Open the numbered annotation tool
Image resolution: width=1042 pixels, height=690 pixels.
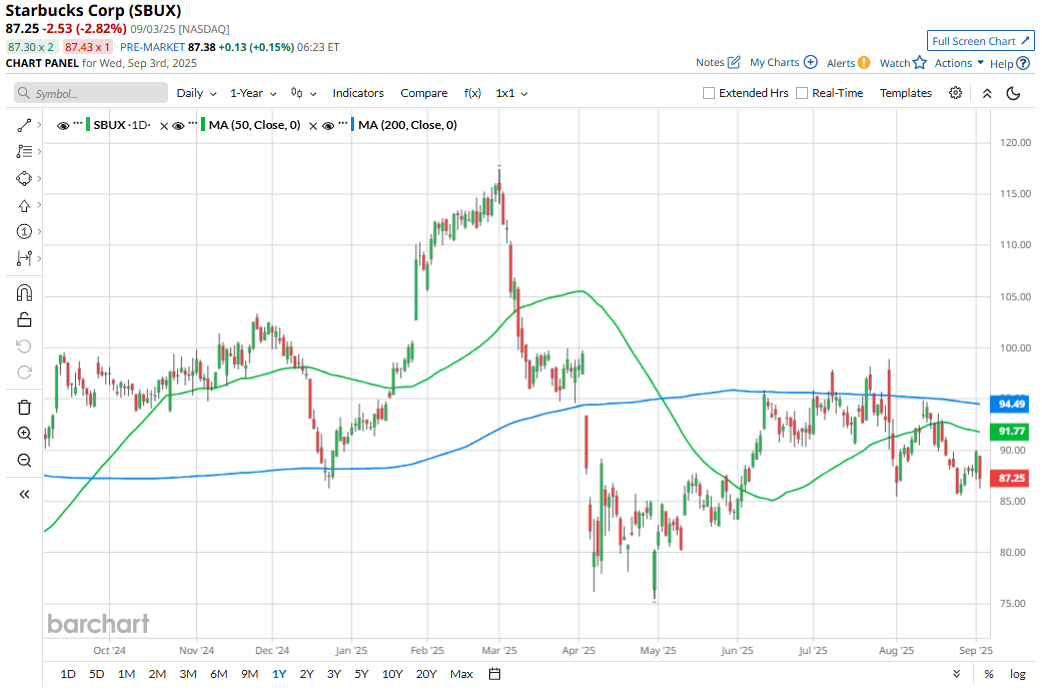[24, 231]
